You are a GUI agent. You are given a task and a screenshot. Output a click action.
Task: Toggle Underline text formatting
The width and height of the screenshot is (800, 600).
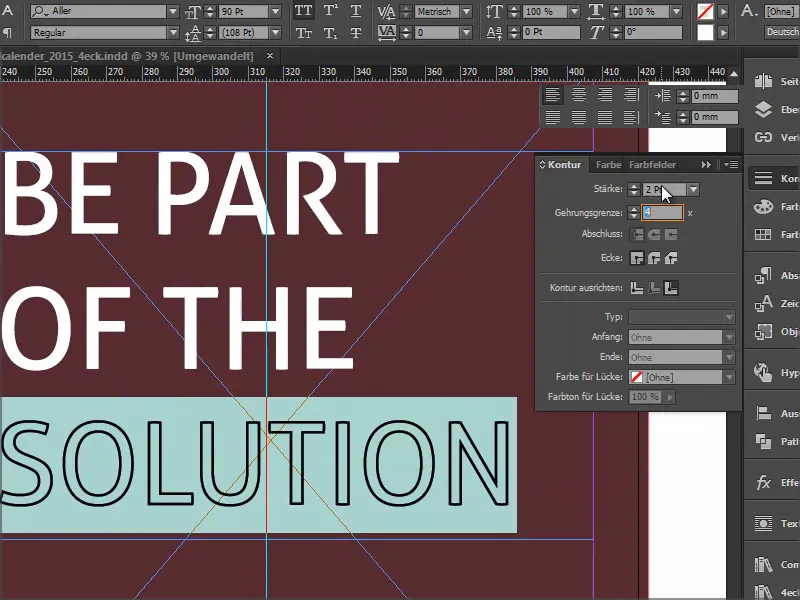pos(356,11)
